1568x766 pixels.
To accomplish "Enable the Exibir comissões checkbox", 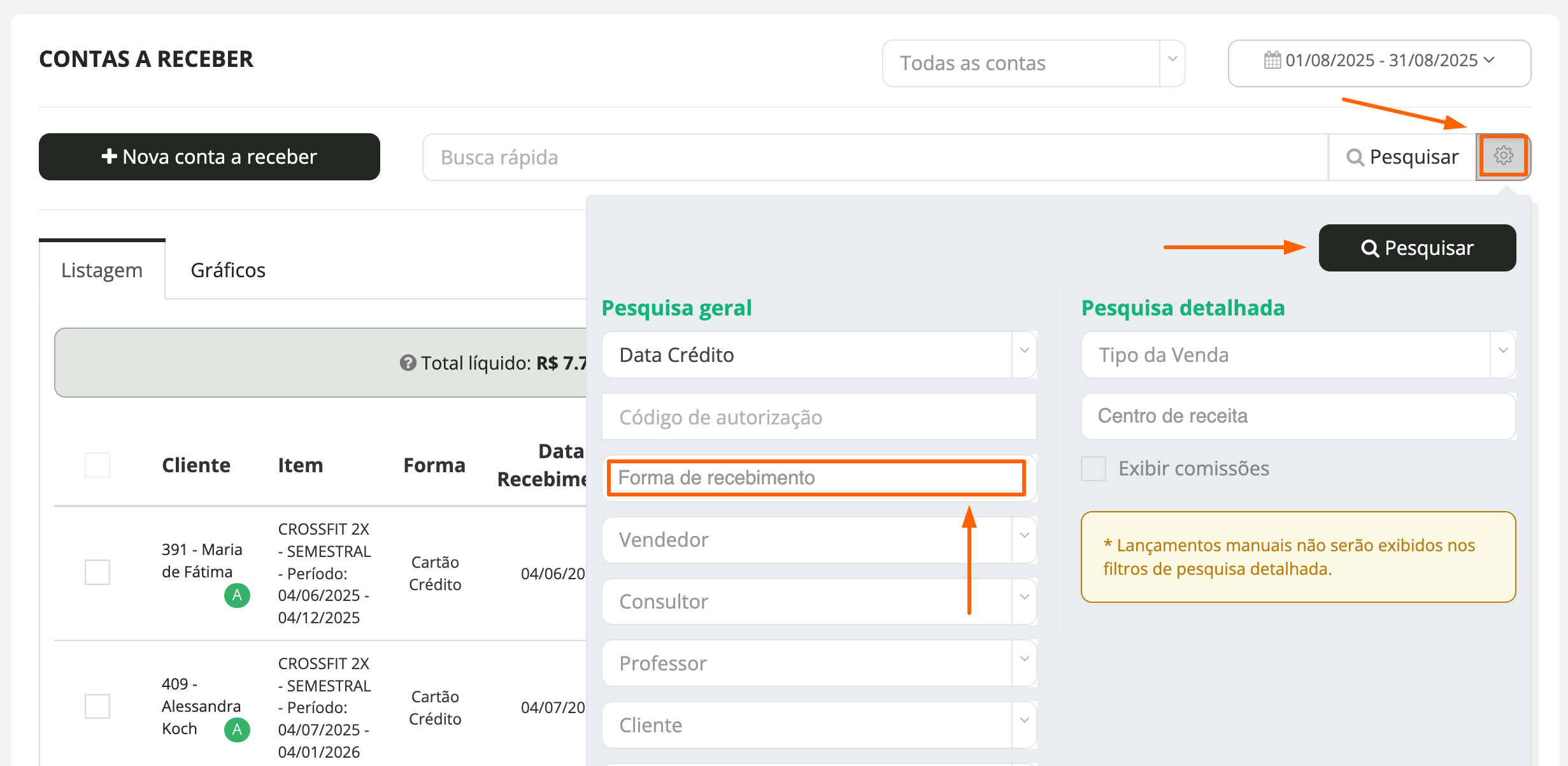I will [1094, 468].
